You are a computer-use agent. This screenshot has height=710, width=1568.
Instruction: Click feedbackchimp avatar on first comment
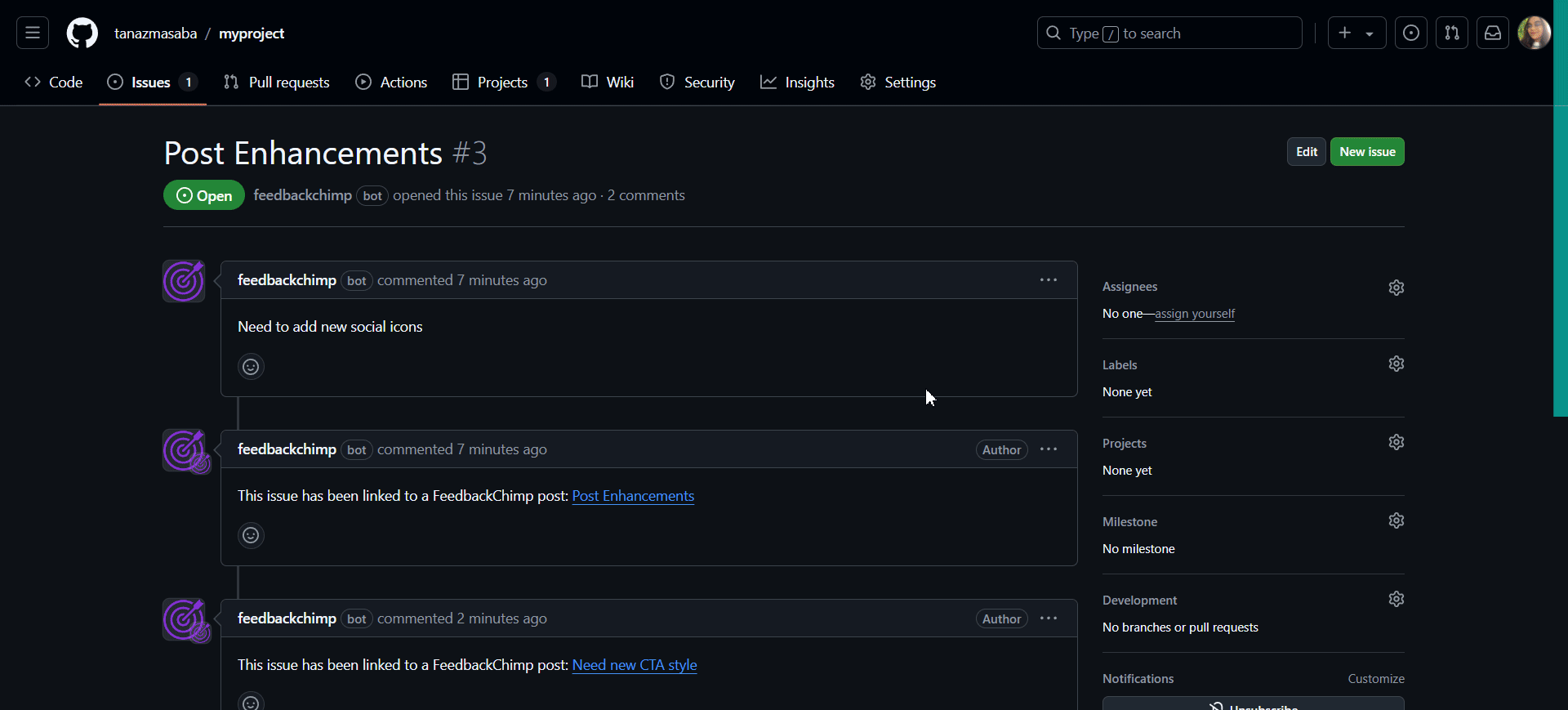point(184,281)
